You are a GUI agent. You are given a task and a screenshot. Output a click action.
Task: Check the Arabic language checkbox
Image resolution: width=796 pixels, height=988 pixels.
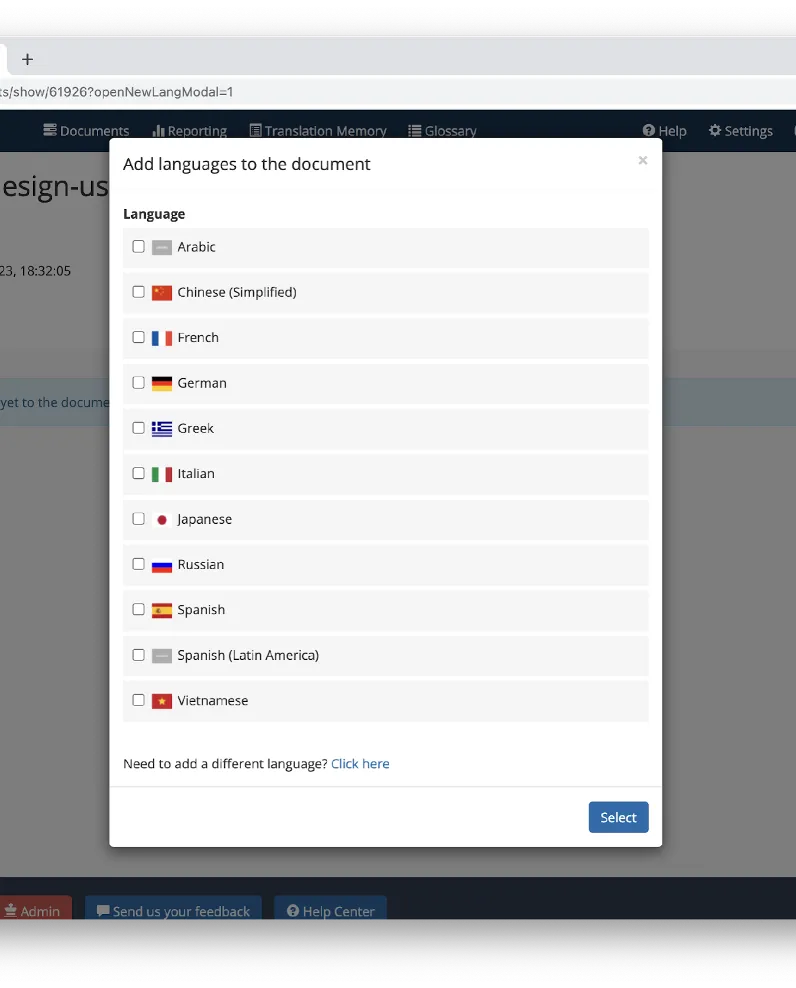(x=139, y=246)
